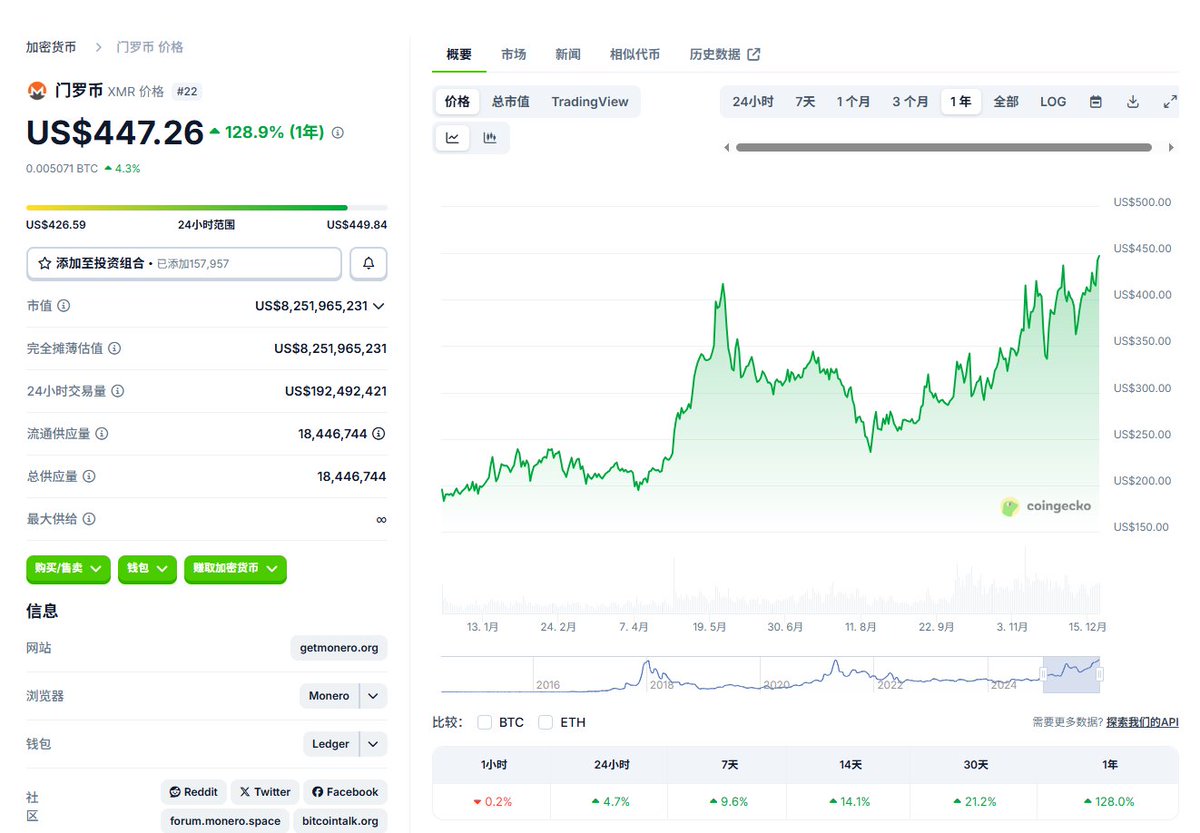
Task: Open the Facebook community link
Action: point(345,792)
